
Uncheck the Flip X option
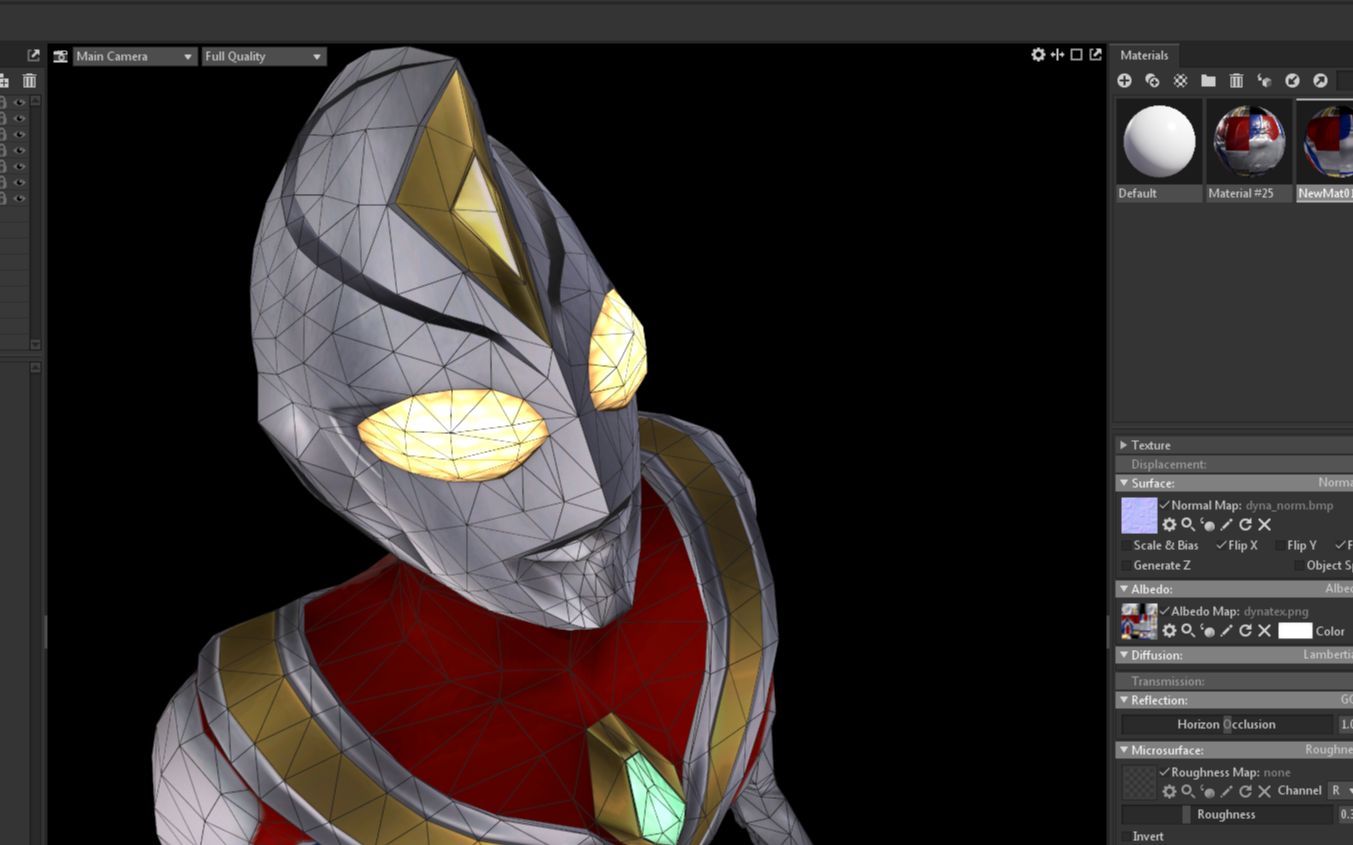pyautogui.click(x=1221, y=545)
